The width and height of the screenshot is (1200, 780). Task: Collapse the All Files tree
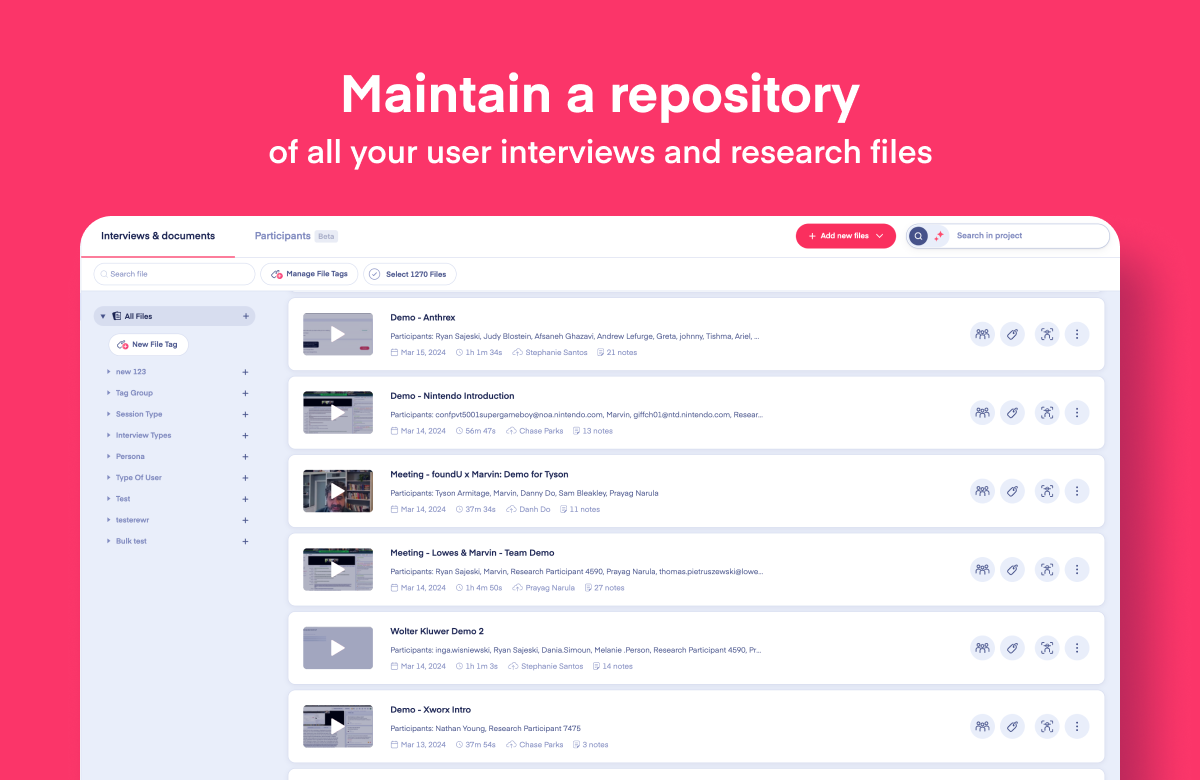click(x=103, y=316)
